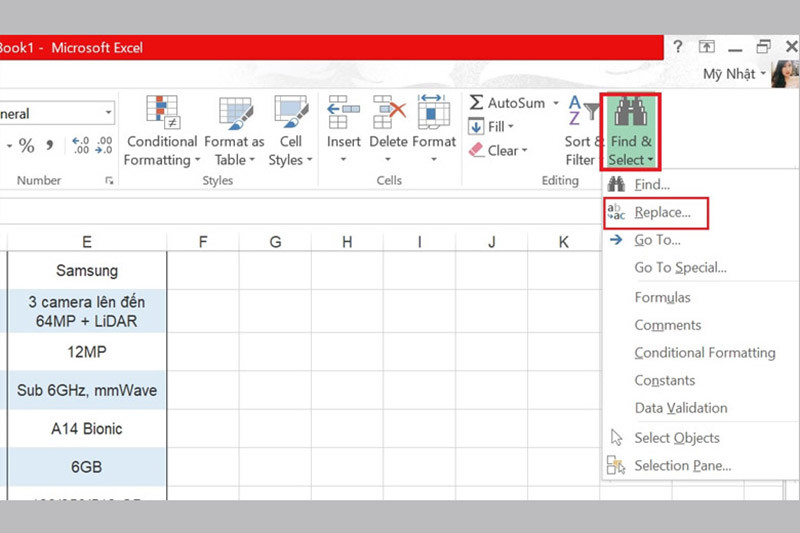Click the 6GB cell

87,467
